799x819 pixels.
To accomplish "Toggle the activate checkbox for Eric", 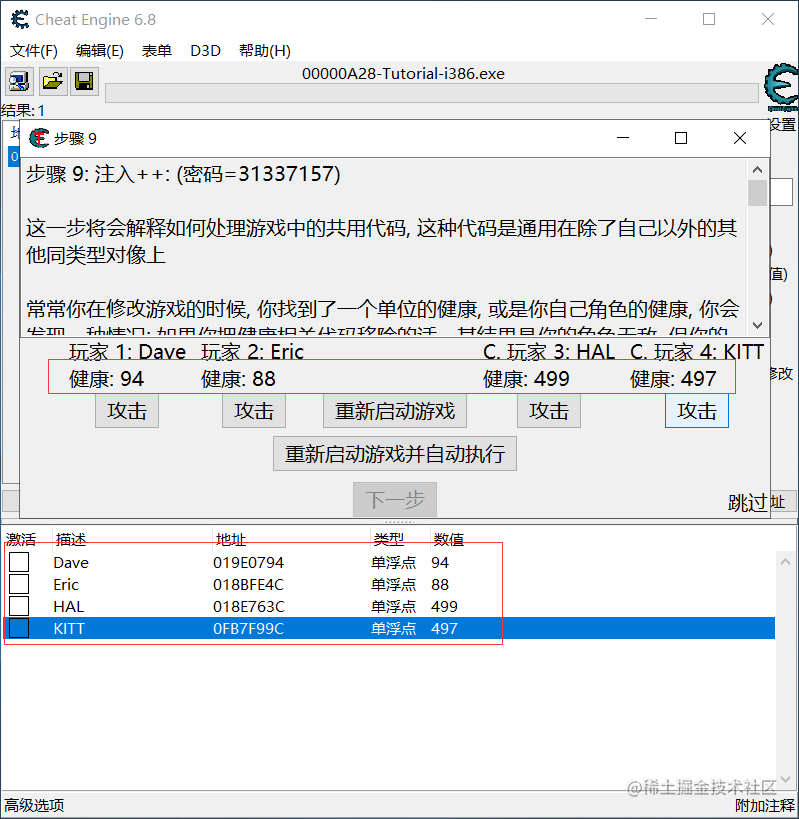I will click(x=19, y=584).
